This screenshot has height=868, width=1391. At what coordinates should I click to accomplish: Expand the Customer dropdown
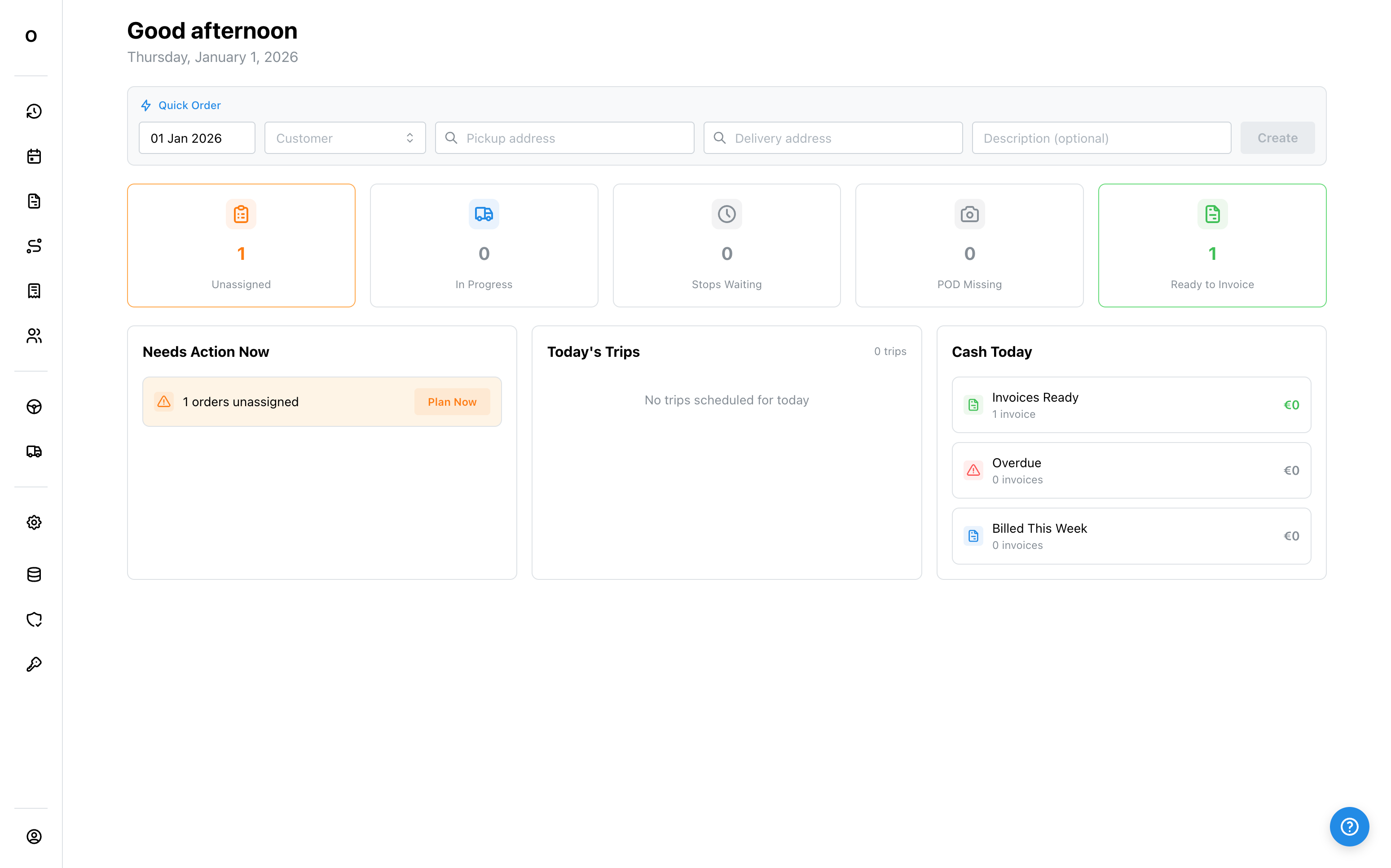[x=344, y=138]
